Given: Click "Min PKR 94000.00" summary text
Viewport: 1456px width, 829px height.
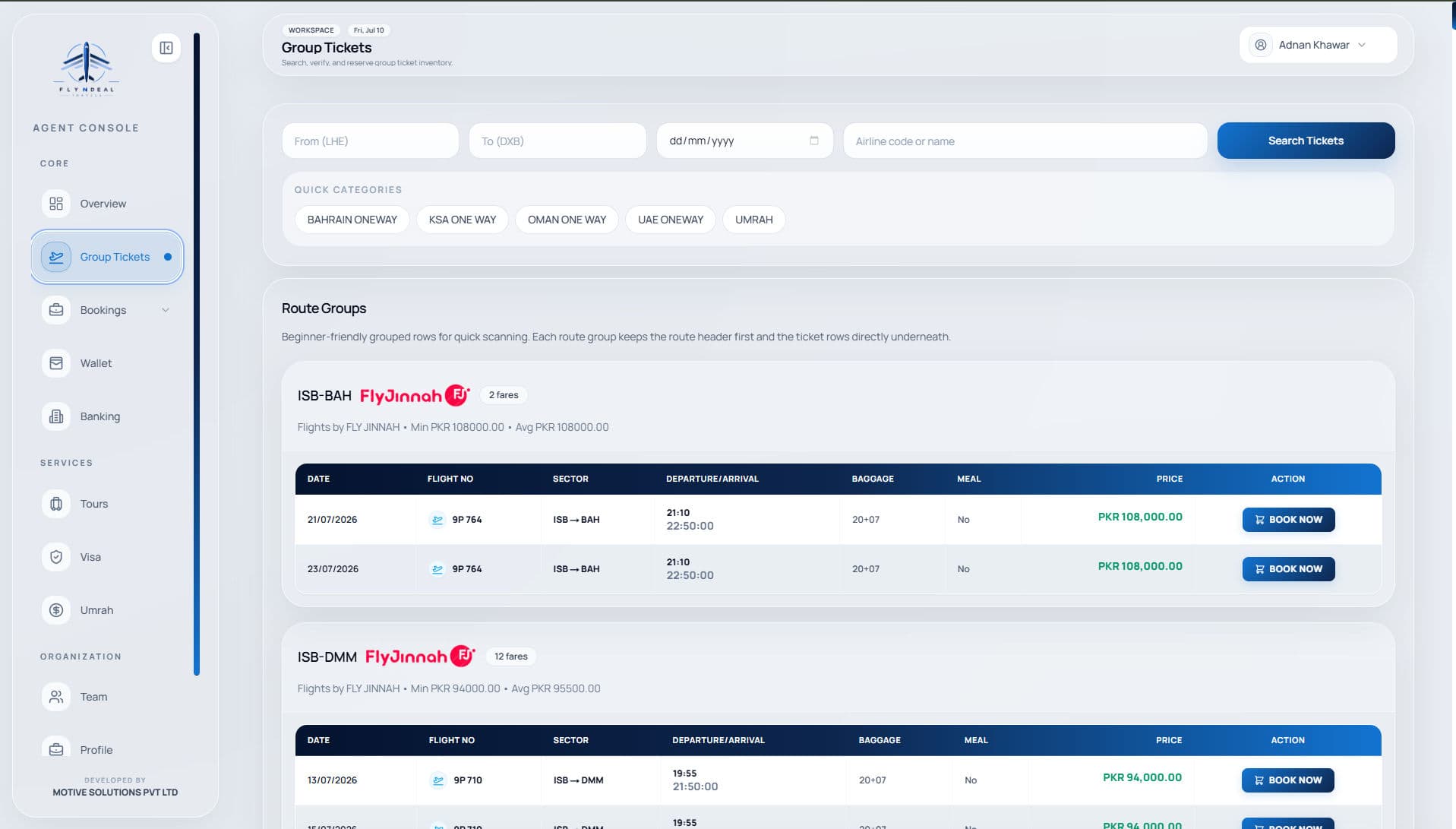Looking at the screenshot, I should (456, 688).
